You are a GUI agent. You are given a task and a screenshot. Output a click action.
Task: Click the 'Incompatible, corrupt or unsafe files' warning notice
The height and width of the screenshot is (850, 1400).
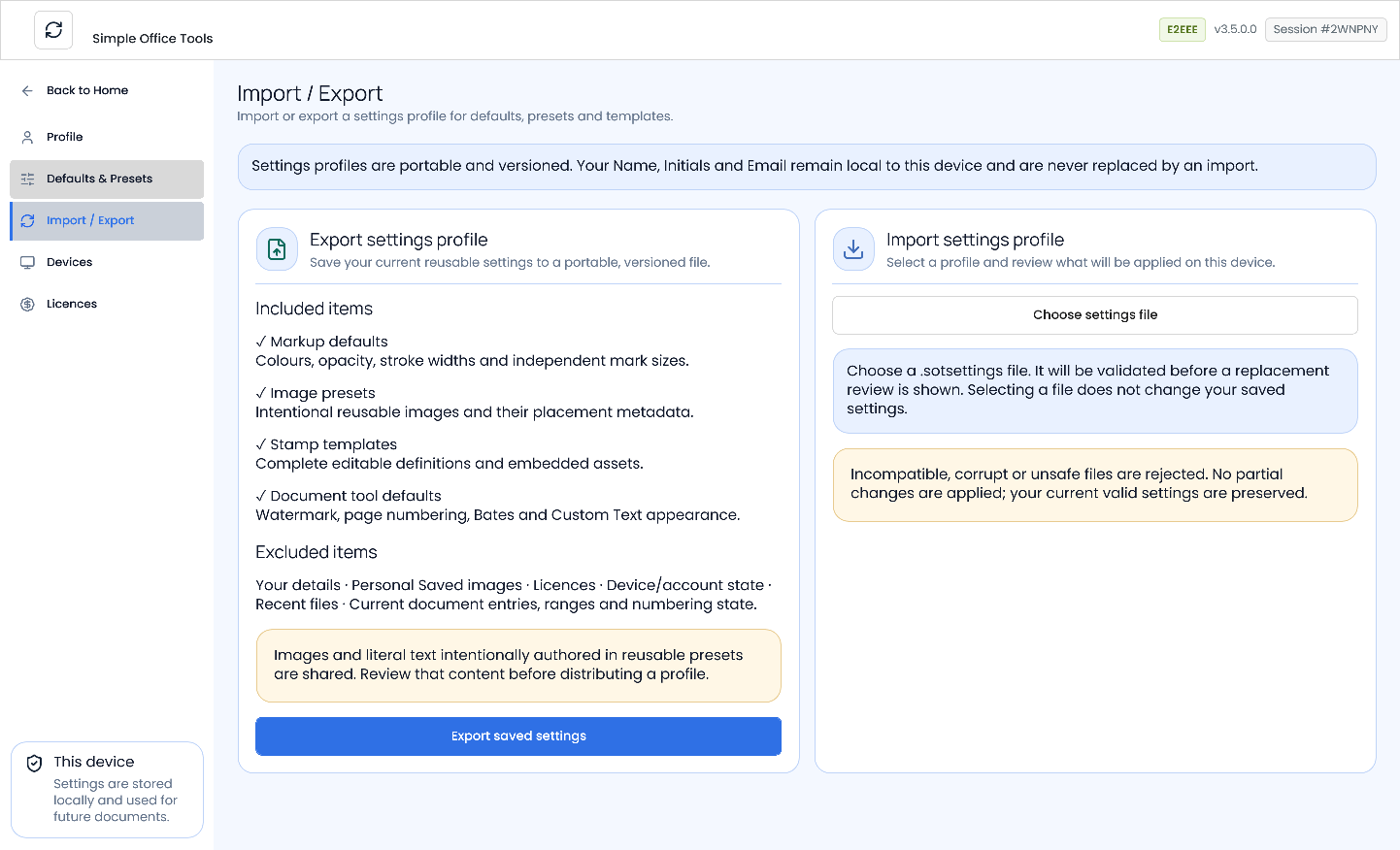[x=1095, y=485]
